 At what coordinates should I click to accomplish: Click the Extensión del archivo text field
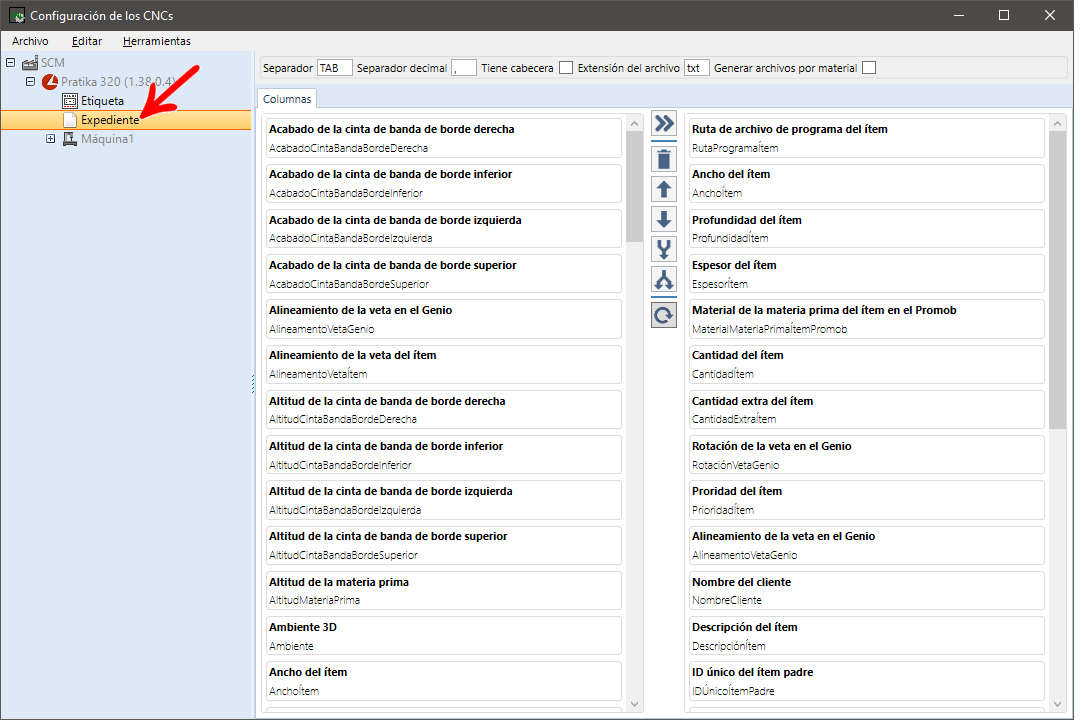[696, 68]
